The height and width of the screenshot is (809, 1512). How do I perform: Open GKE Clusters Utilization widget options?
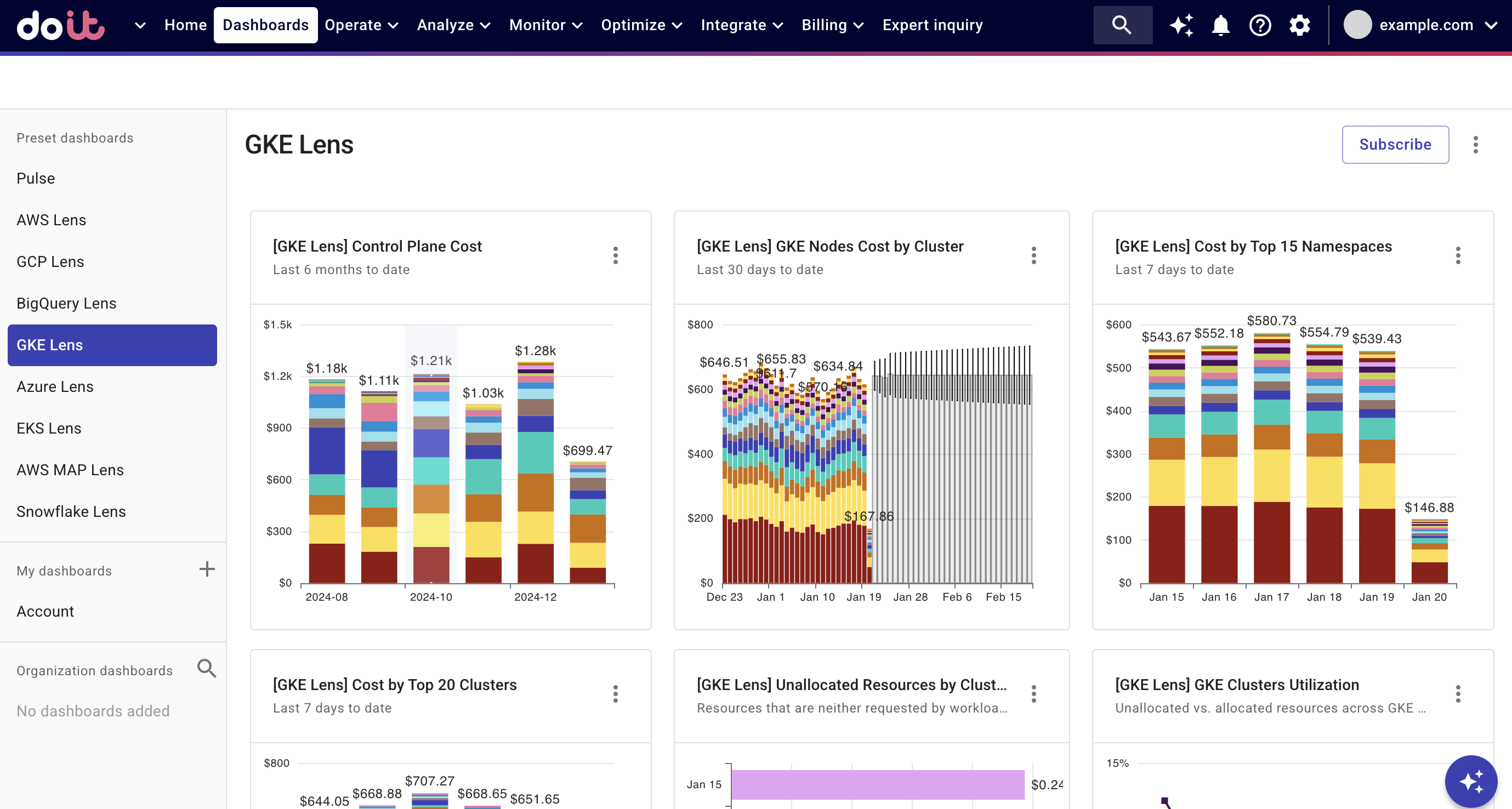click(1457, 694)
